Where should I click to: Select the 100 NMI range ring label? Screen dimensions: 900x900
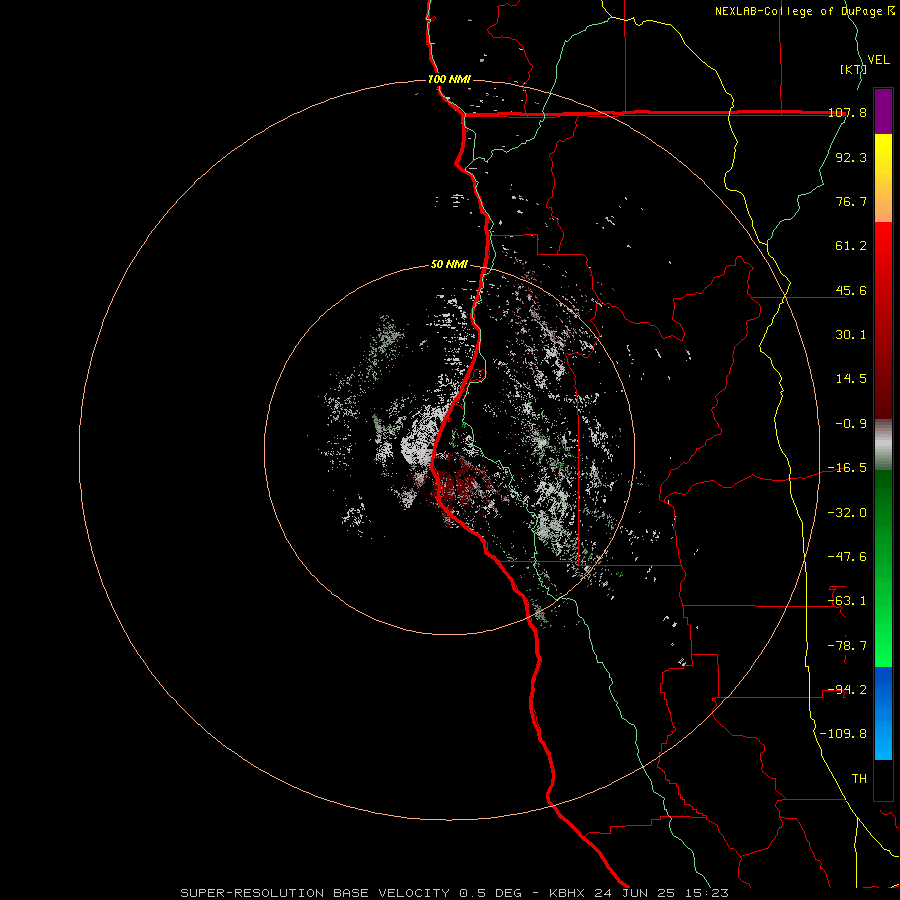pyautogui.click(x=449, y=79)
